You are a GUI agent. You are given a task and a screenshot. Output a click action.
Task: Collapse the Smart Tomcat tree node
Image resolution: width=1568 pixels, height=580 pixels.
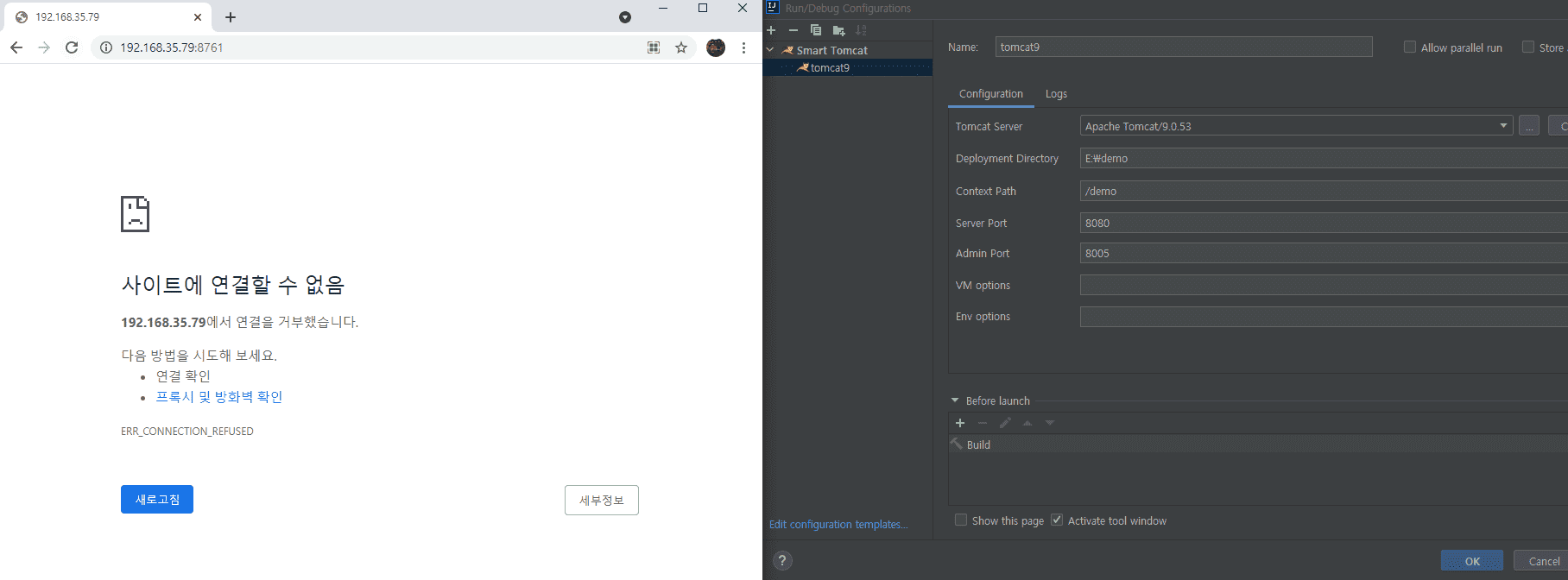(x=770, y=50)
